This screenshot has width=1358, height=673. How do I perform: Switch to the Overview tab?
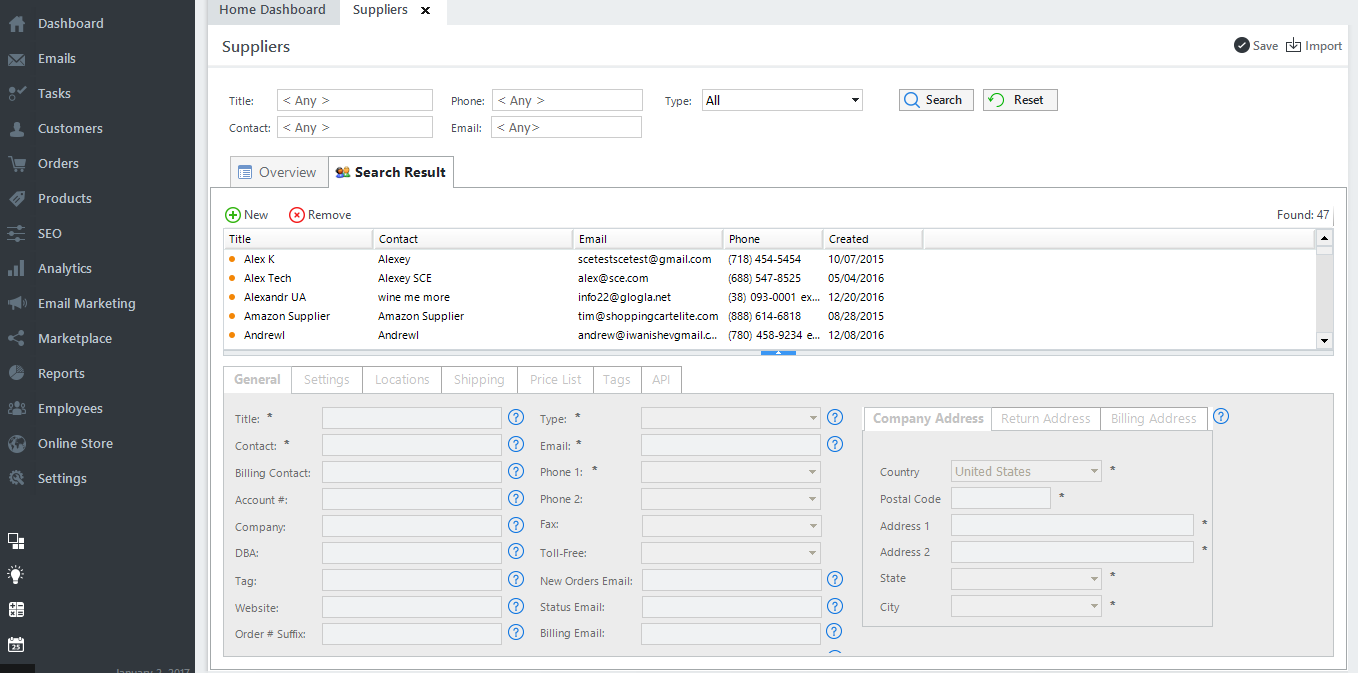point(278,171)
